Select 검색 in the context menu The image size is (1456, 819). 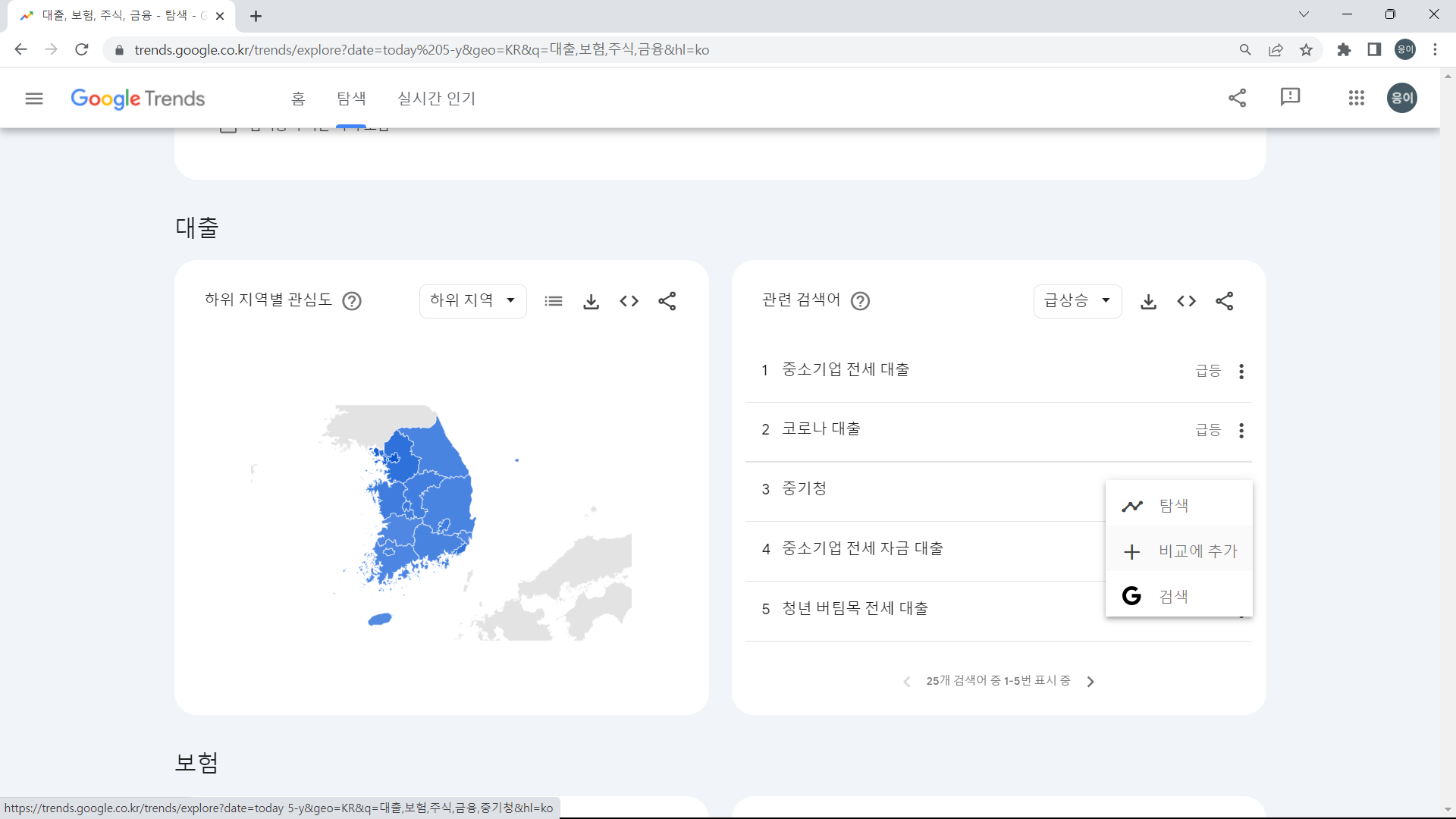pyautogui.click(x=1173, y=596)
